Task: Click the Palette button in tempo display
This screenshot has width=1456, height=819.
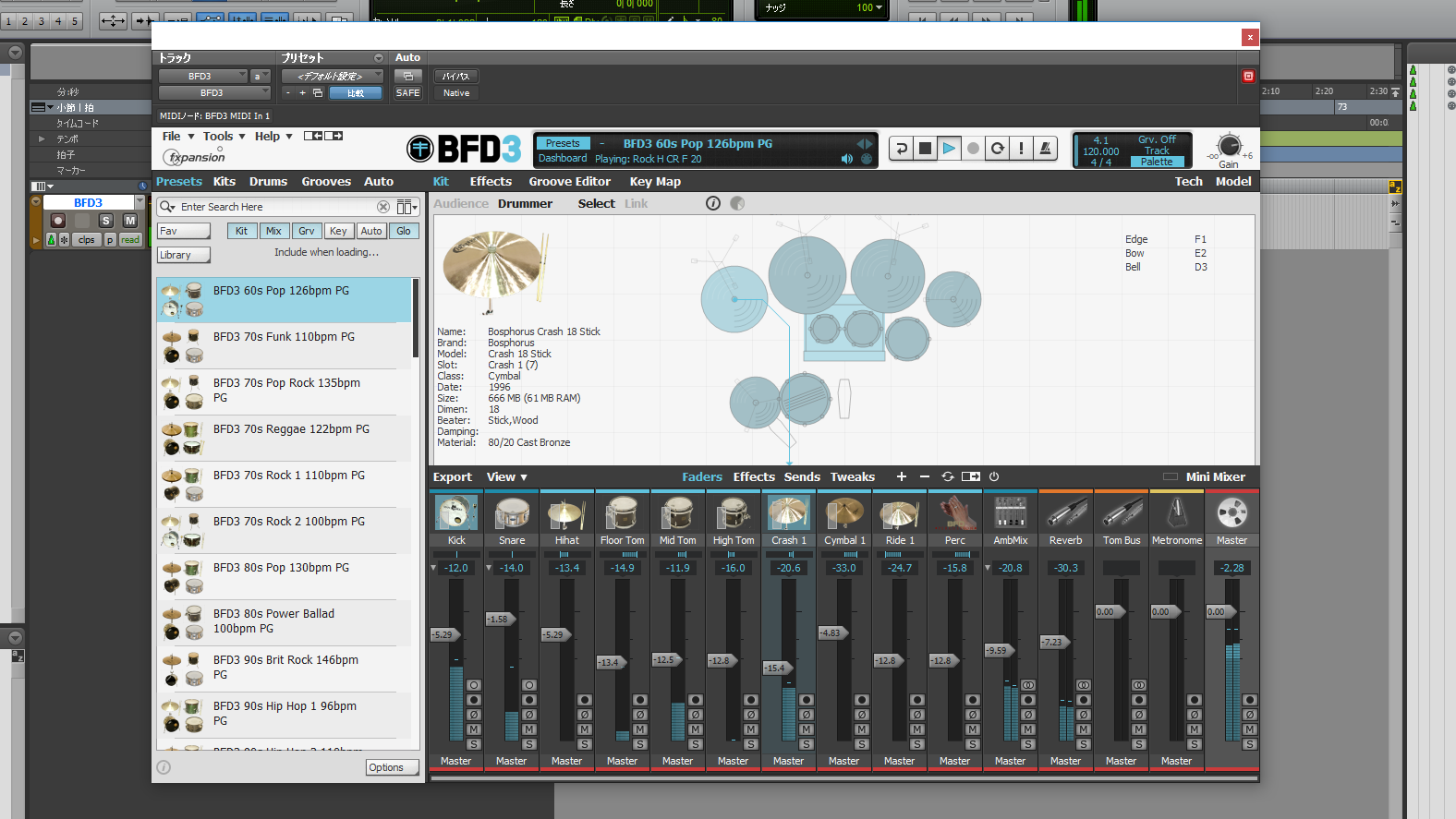Action: (1157, 162)
